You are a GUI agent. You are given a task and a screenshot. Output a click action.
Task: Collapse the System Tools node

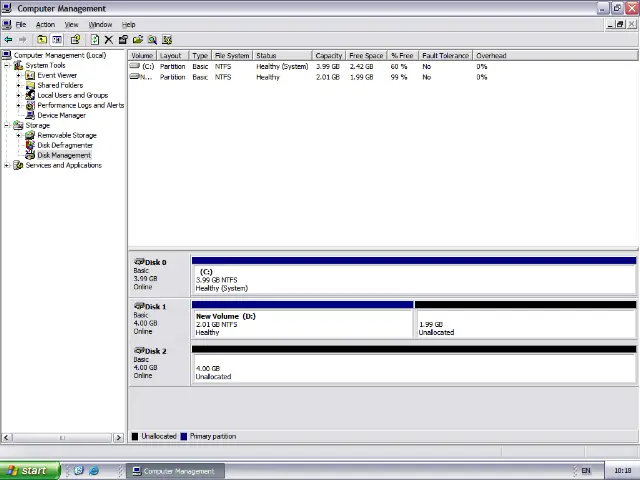tap(7, 65)
